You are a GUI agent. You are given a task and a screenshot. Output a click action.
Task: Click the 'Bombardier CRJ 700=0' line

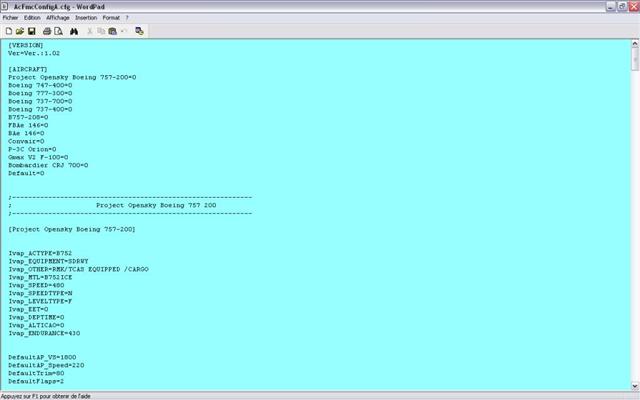coord(48,165)
